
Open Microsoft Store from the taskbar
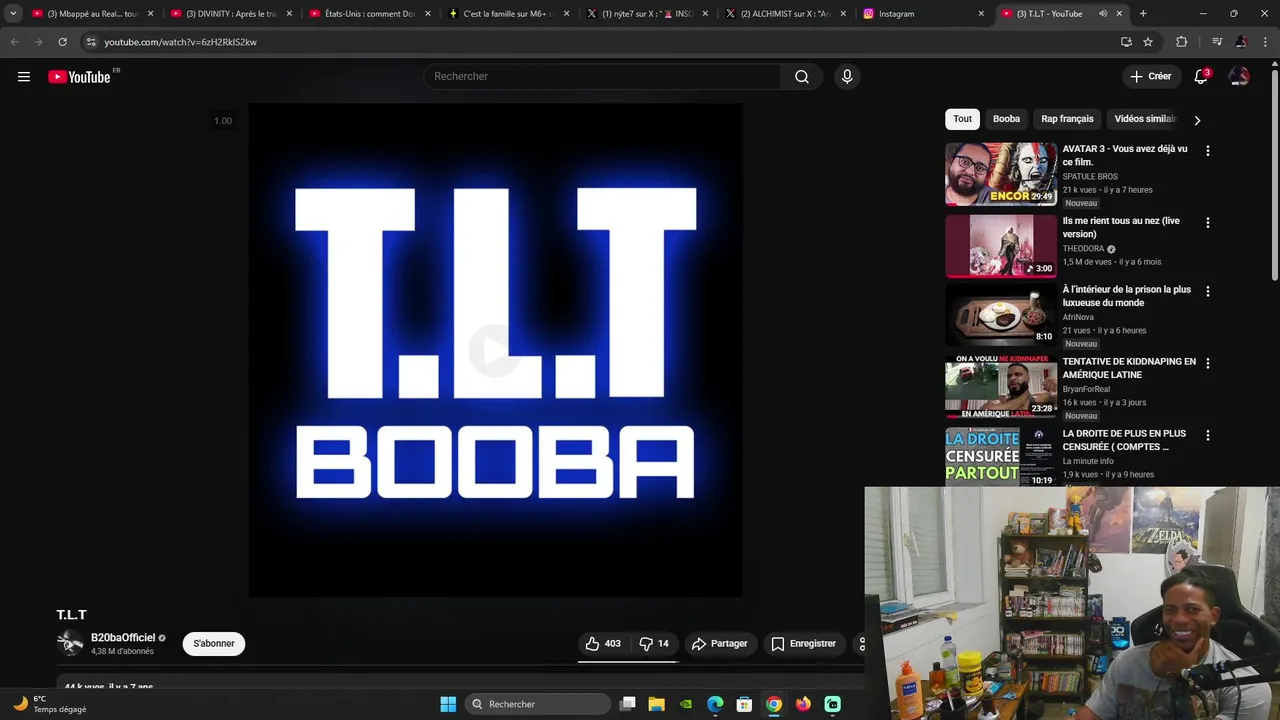pos(744,704)
